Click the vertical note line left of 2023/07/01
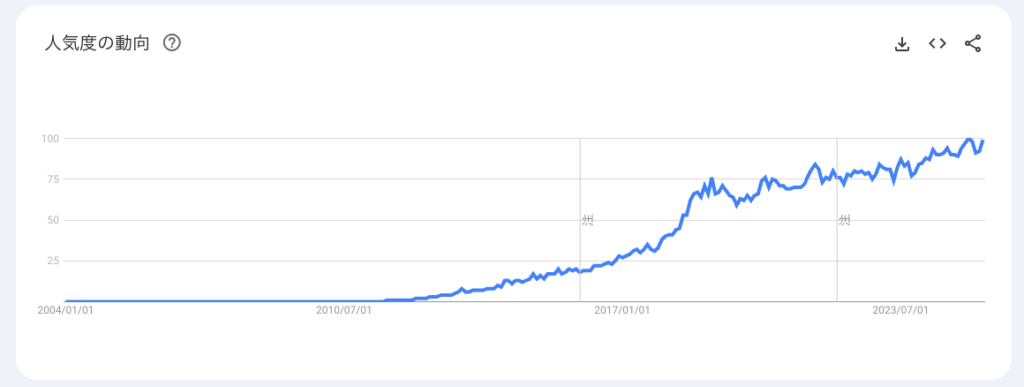The width and height of the screenshot is (1024, 387). click(x=837, y=220)
